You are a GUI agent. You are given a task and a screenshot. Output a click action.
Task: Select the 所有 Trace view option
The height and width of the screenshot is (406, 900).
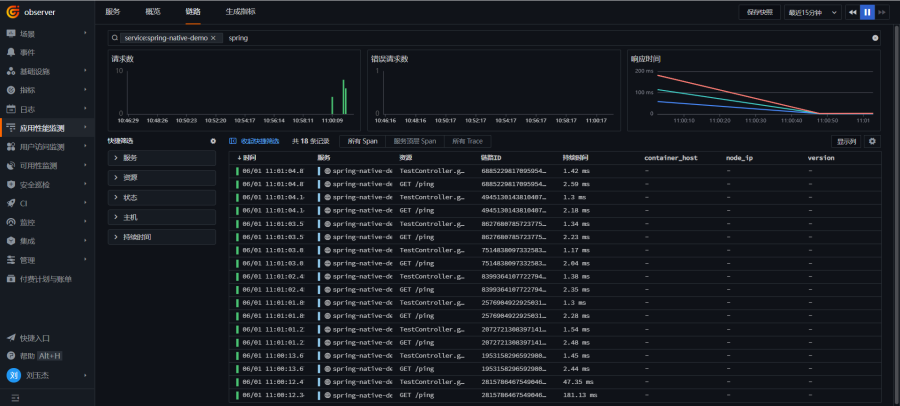(467, 141)
